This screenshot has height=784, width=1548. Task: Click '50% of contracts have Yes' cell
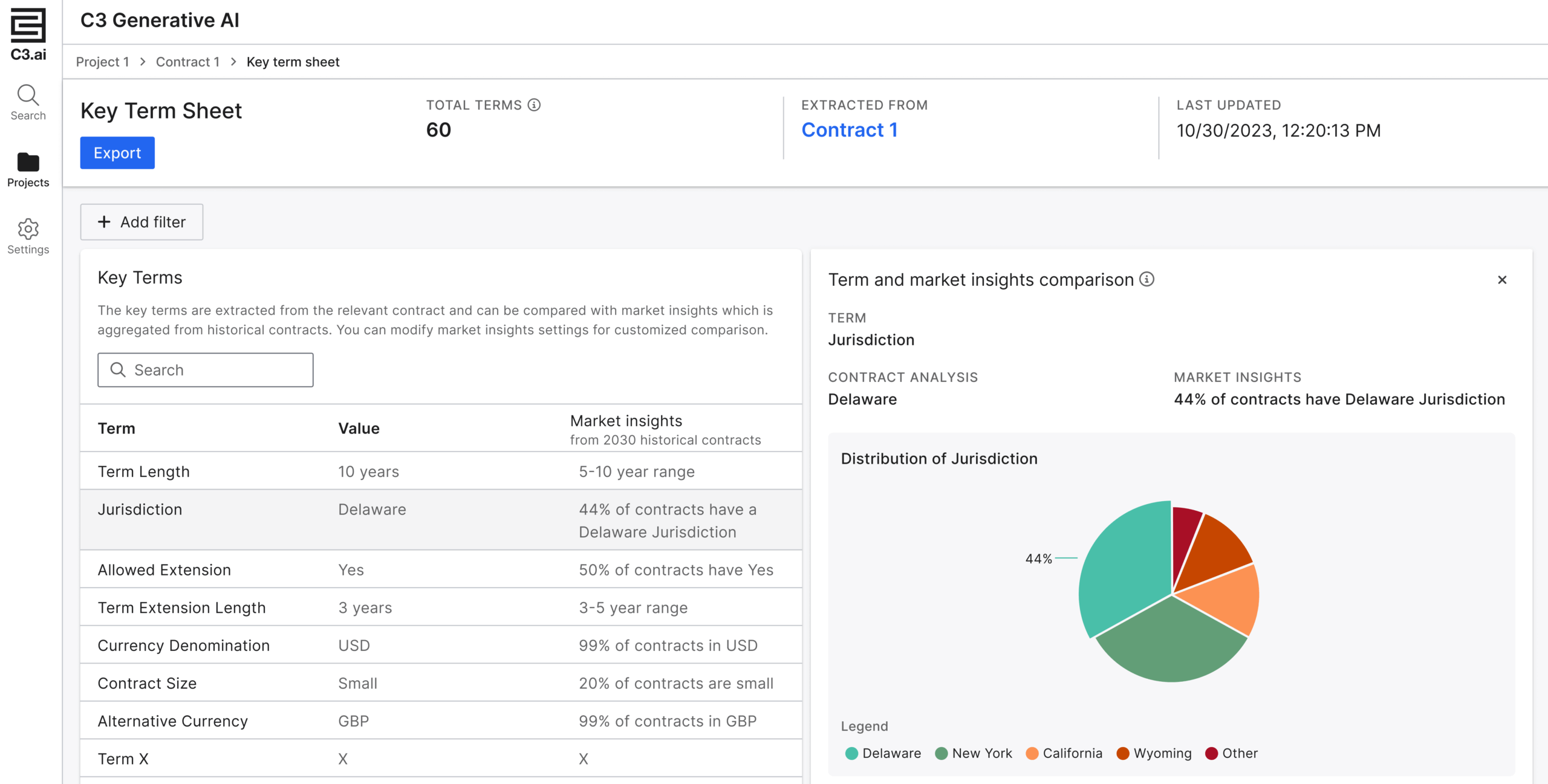676,570
